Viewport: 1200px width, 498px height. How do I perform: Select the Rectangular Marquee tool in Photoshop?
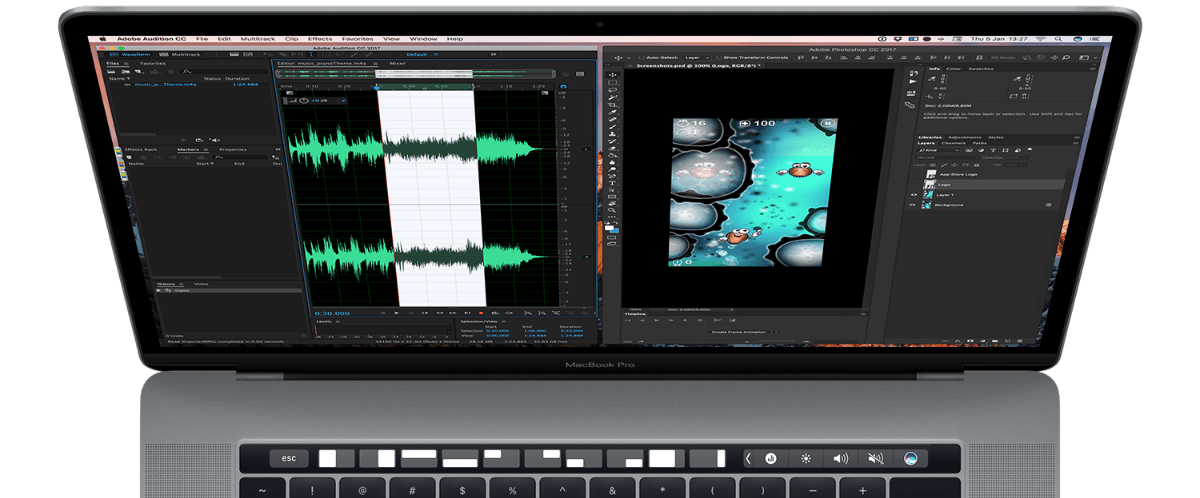tap(612, 83)
